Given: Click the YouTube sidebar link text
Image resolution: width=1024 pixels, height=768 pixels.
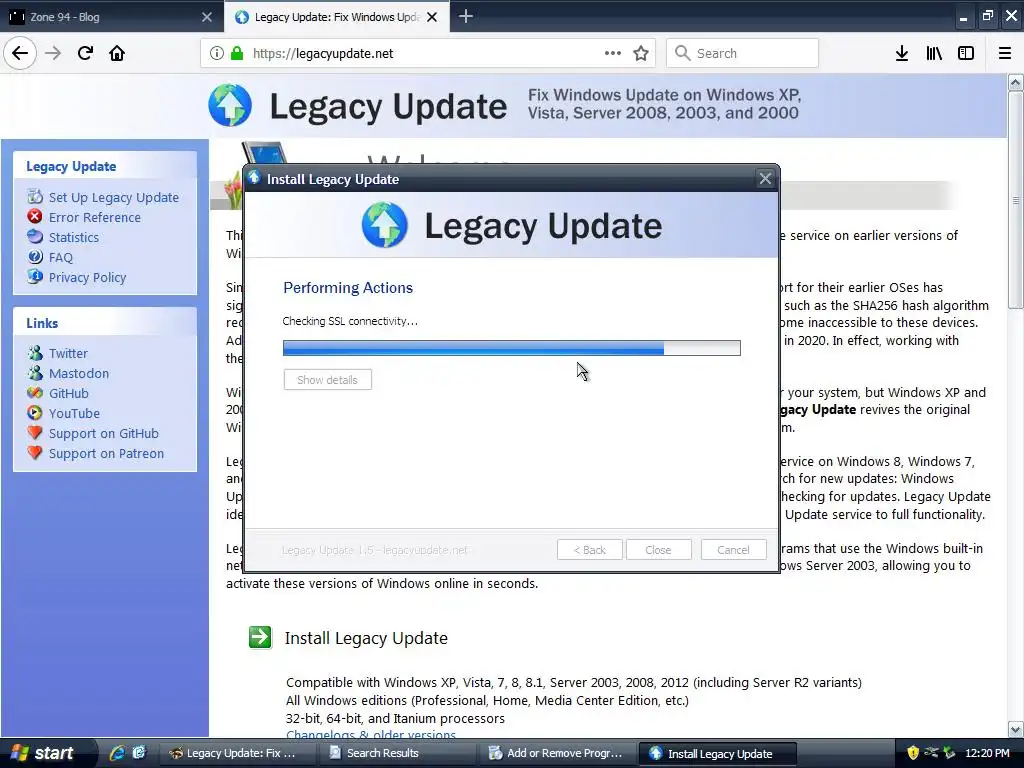Looking at the screenshot, I should 74,413.
